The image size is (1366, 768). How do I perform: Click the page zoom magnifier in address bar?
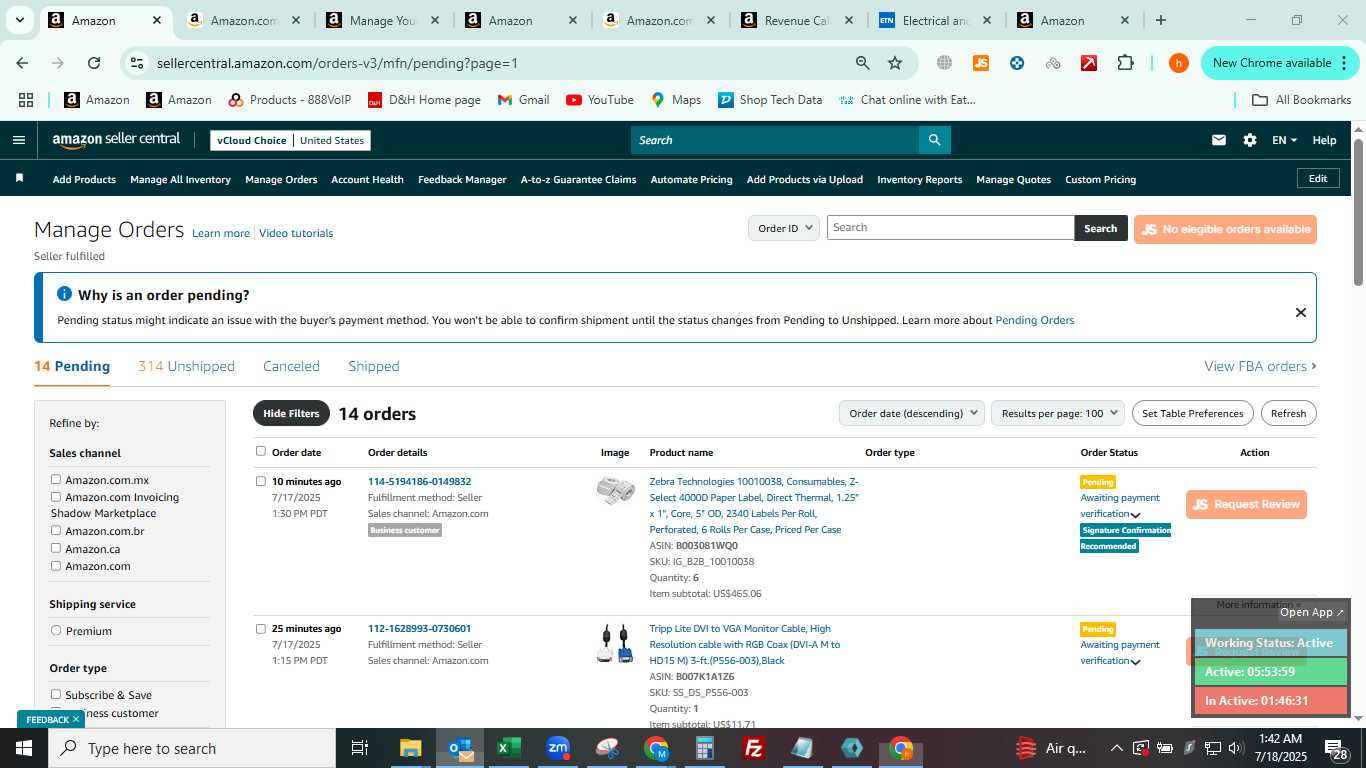[862, 63]
